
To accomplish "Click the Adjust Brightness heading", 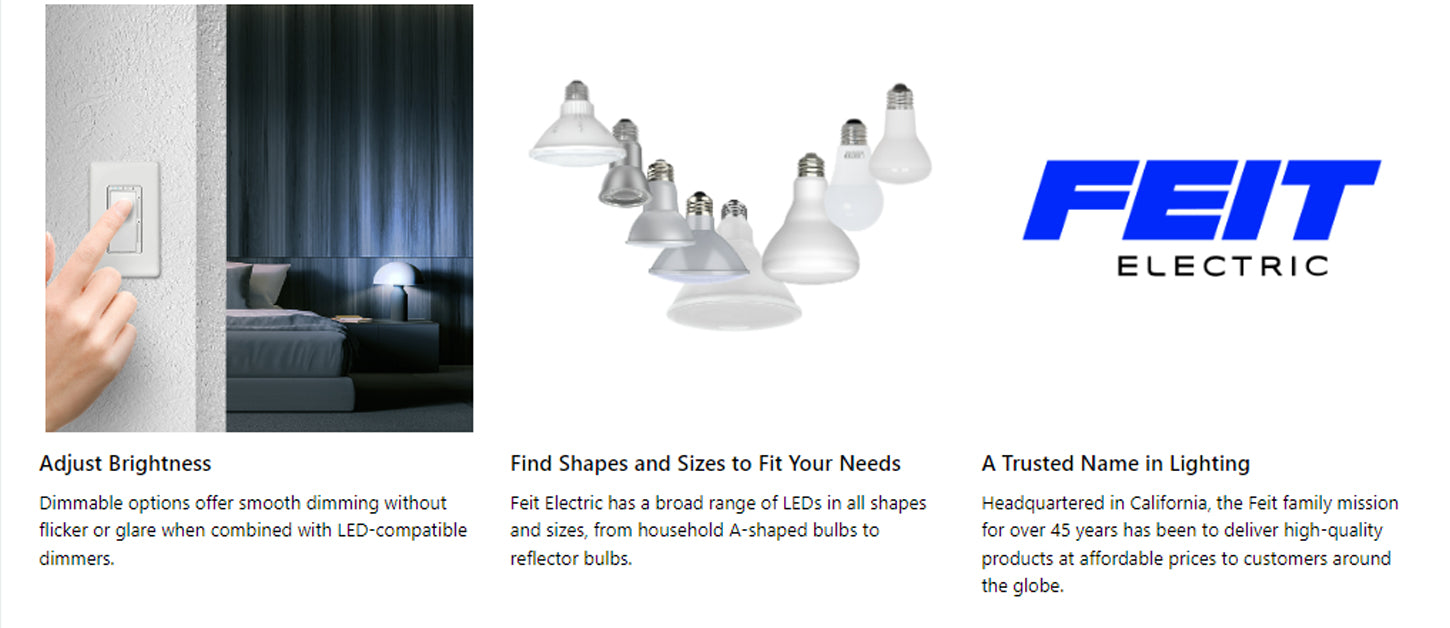I will pyautogui.click(x=126, y=464).
